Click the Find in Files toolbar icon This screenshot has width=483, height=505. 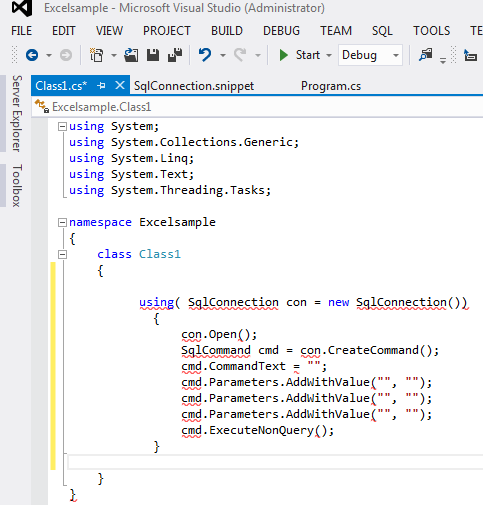[425, 55]
